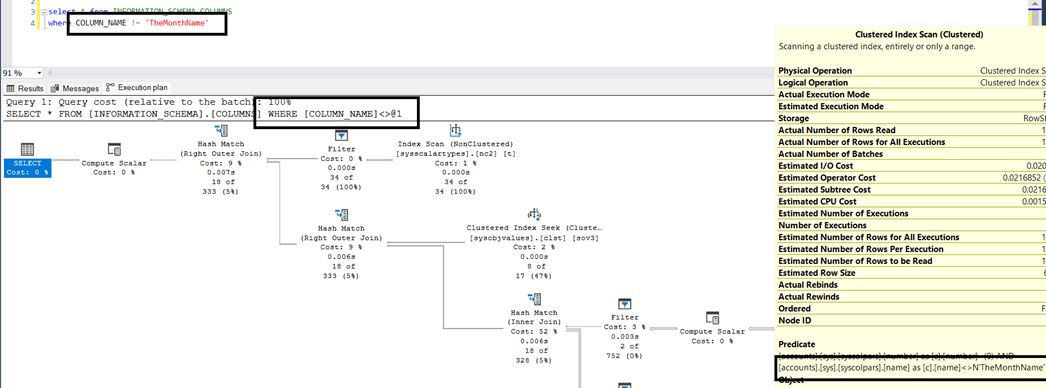The image size is (1046, 388).
Task: Click 'Actual Number of Batches' row
Action: click(912, 153)
